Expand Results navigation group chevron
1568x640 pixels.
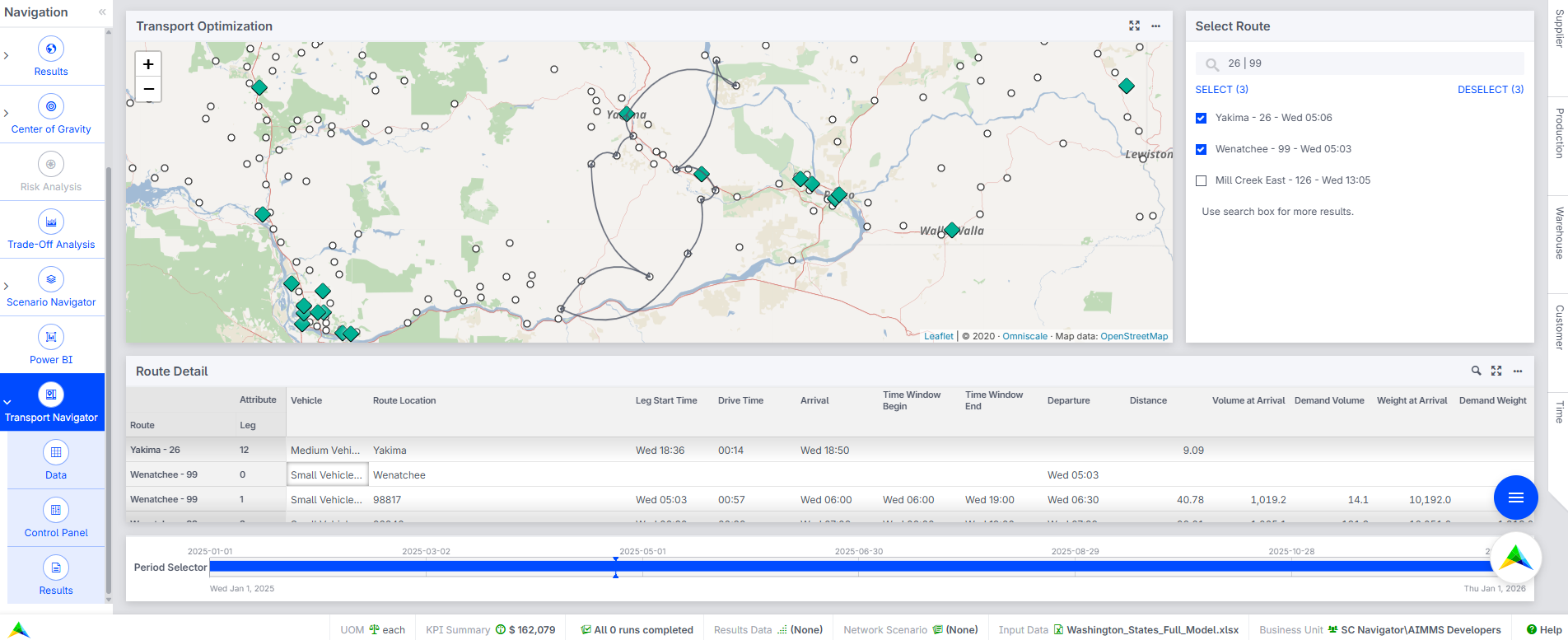pyautogui.click(x=7, y=56)
